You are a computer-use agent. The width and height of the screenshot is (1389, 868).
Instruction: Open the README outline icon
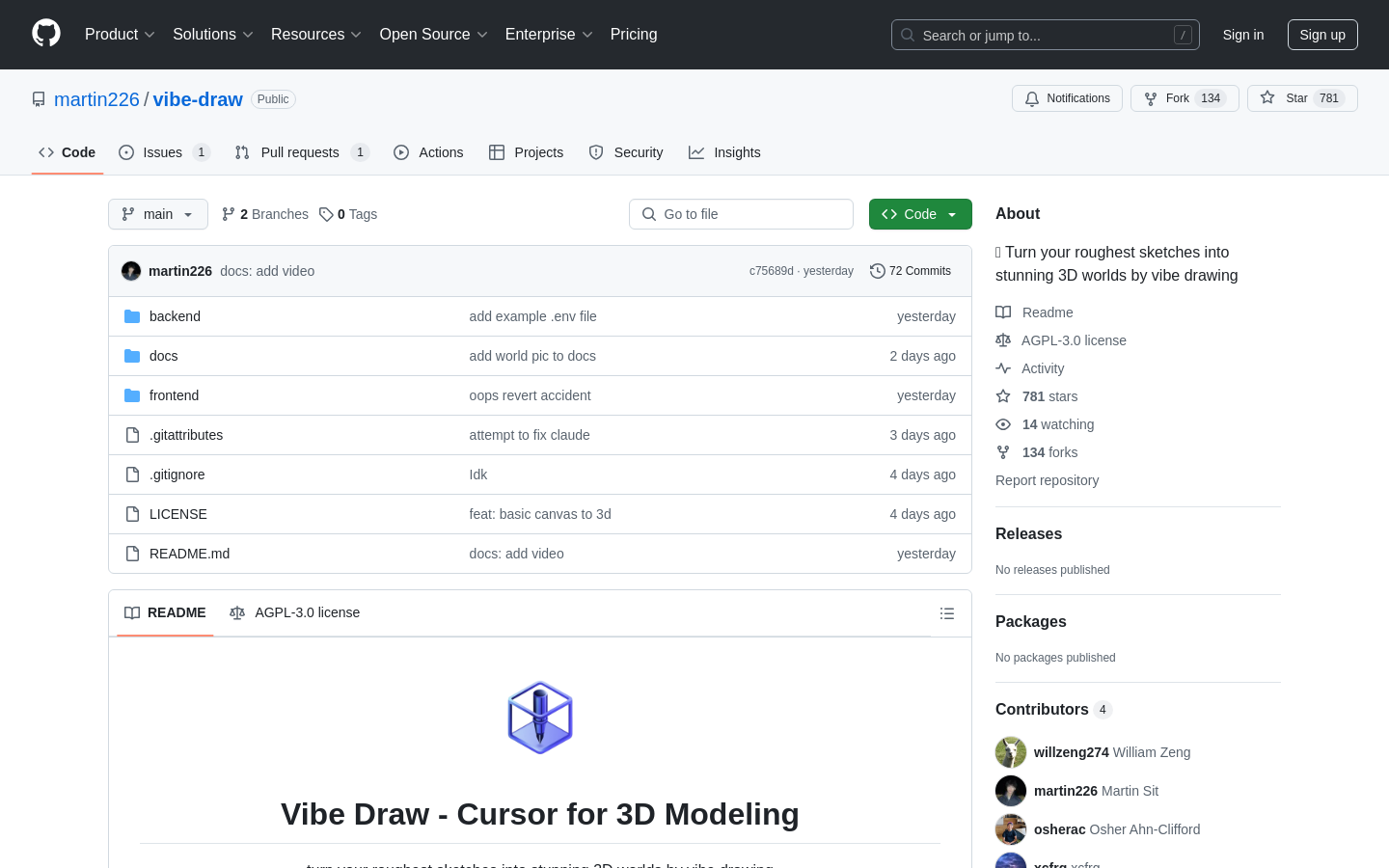point(947,613)
